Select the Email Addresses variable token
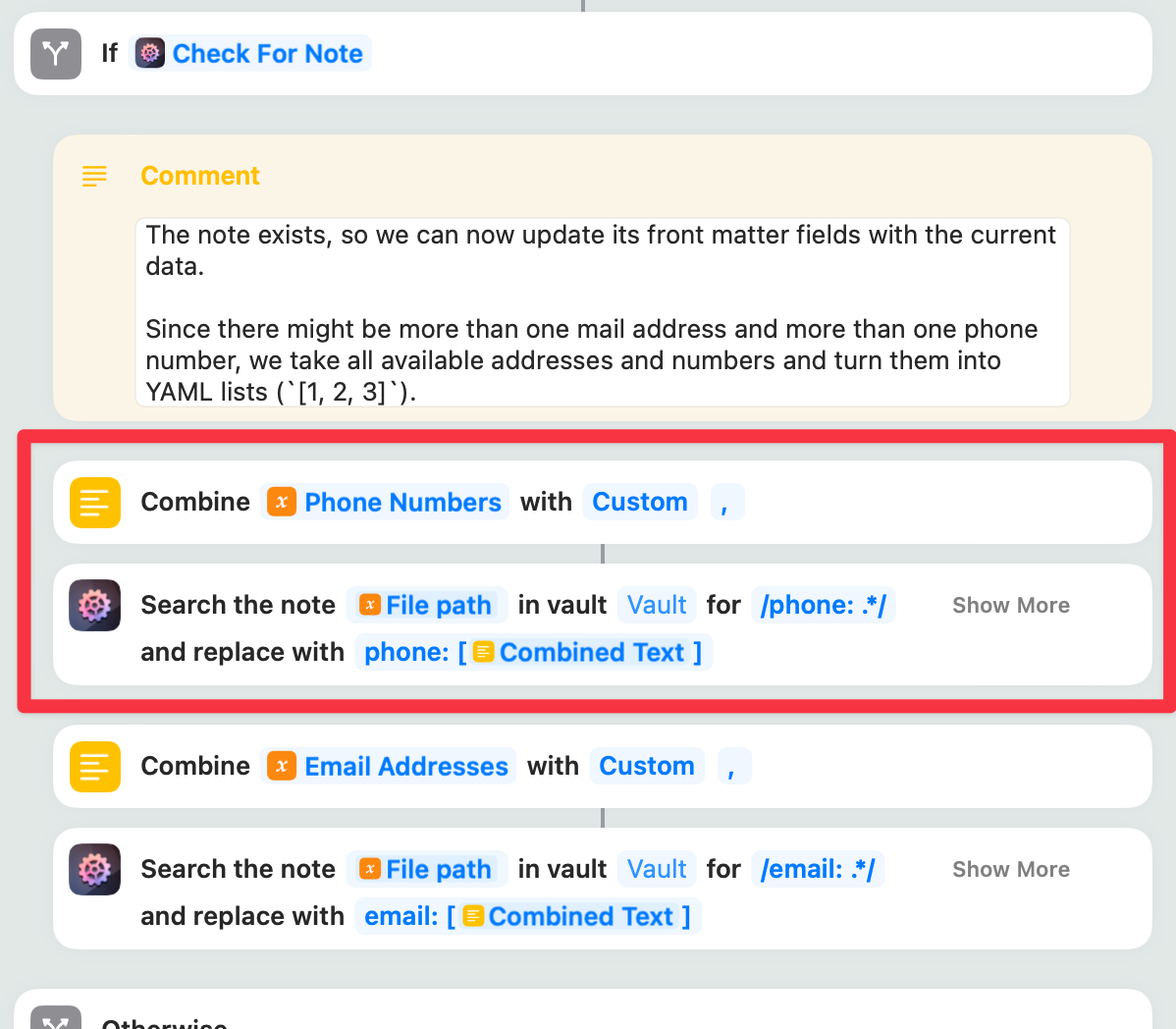 (390, 767)
